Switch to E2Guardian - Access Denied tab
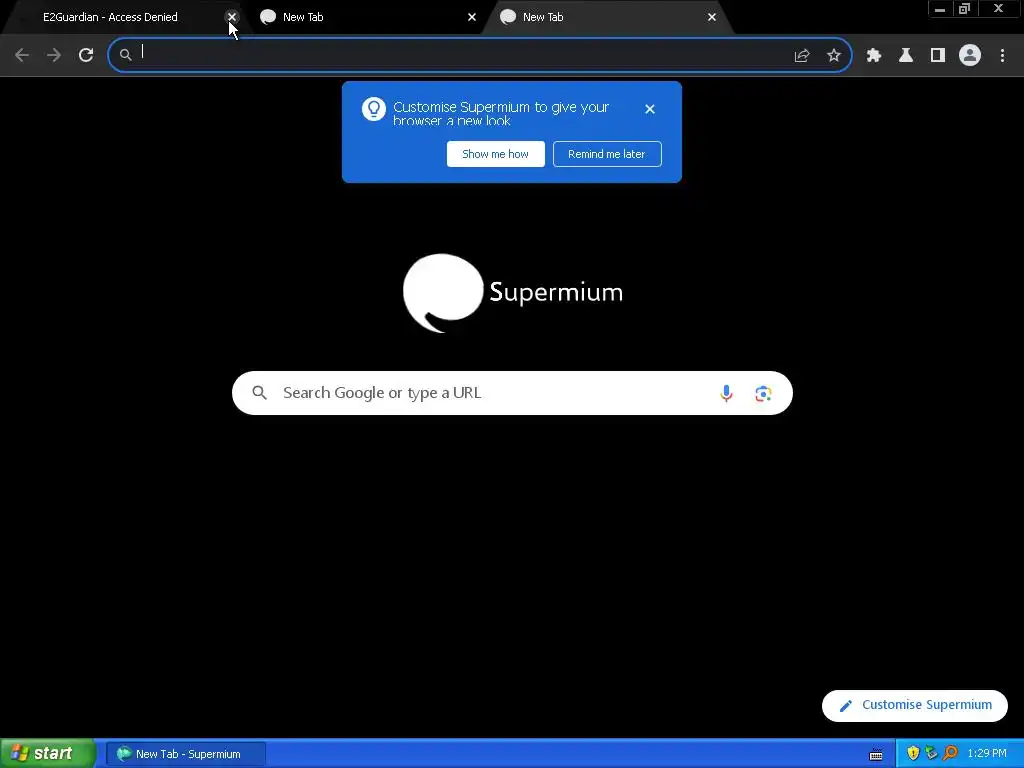 pos(121,17)
